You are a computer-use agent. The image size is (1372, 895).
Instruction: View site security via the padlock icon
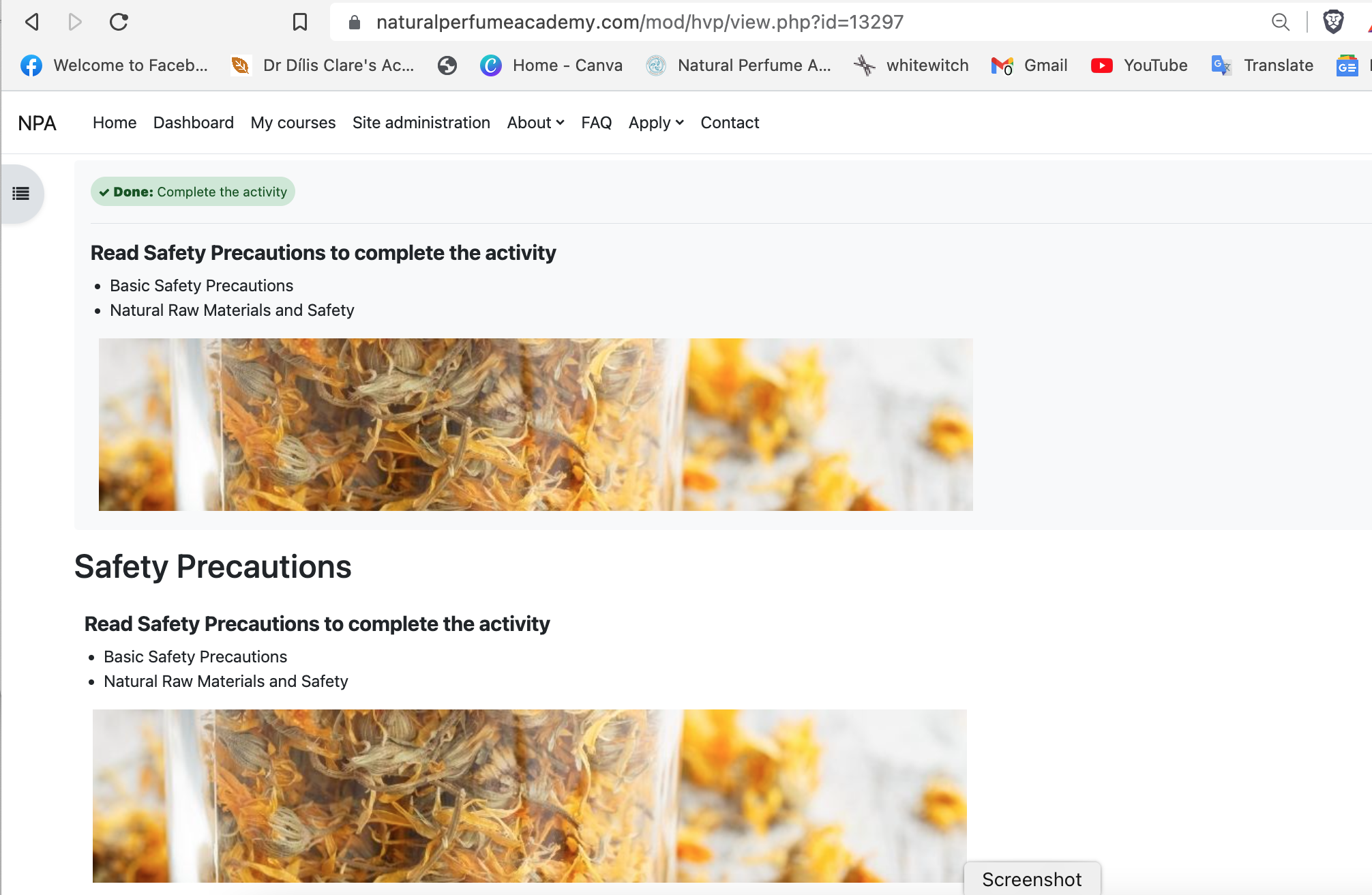point(354,23)
